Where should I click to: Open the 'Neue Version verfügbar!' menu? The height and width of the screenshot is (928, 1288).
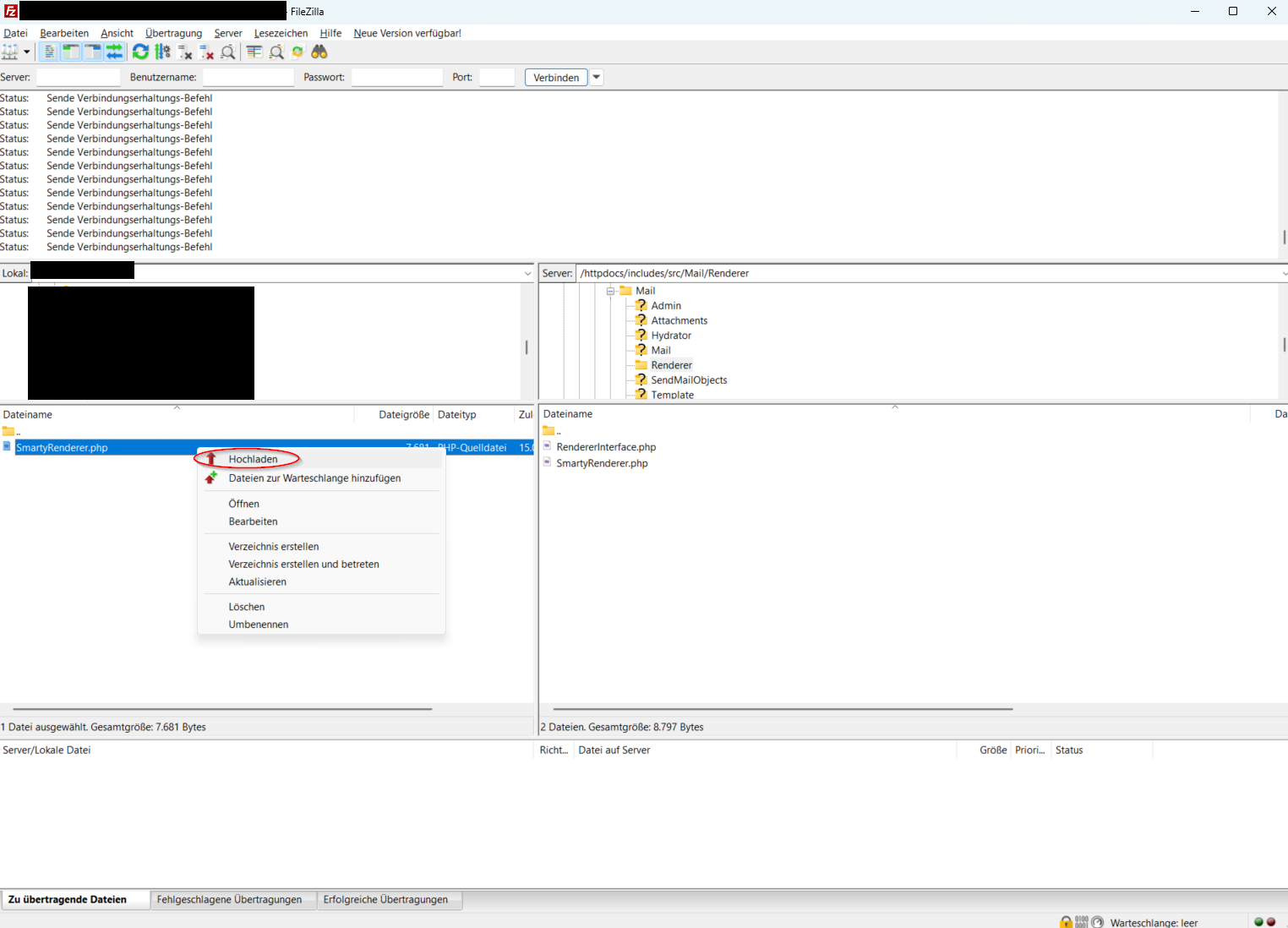pos(407,33)
